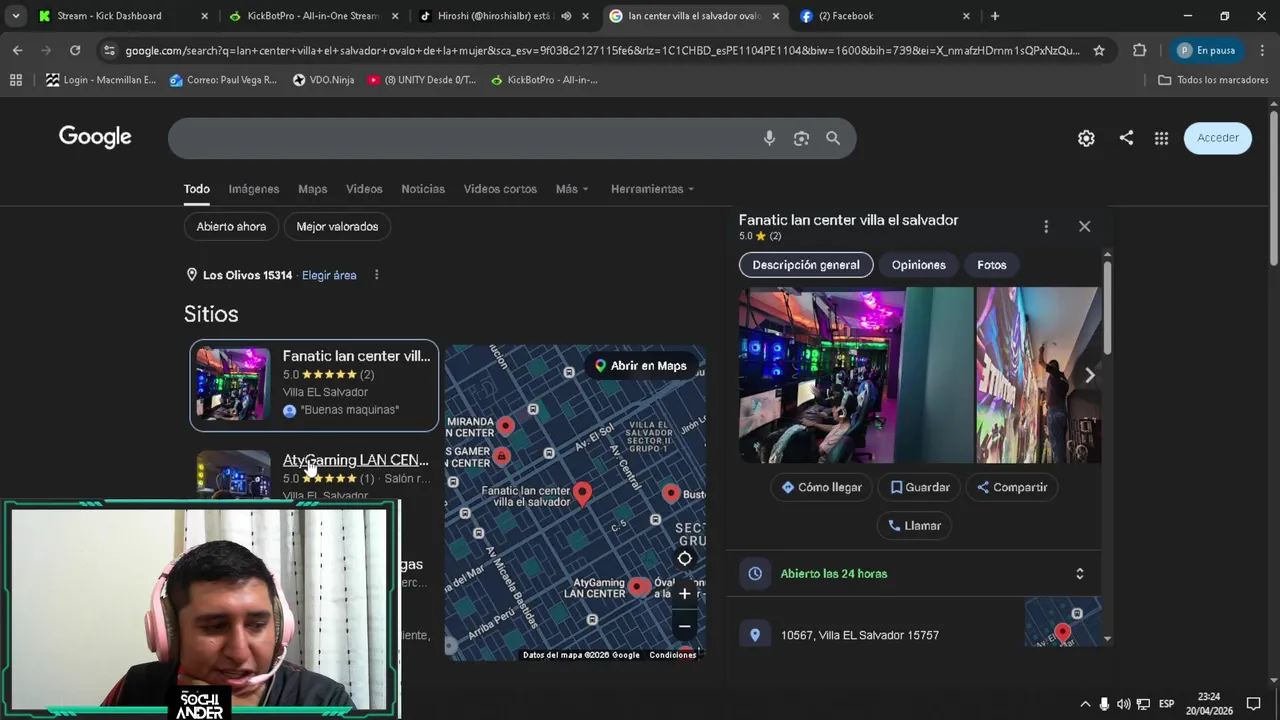This screenshot has height=720, width=1280.
Task: Select Descripción general tab
Action: pyautogui.click(x=806, y=265)
